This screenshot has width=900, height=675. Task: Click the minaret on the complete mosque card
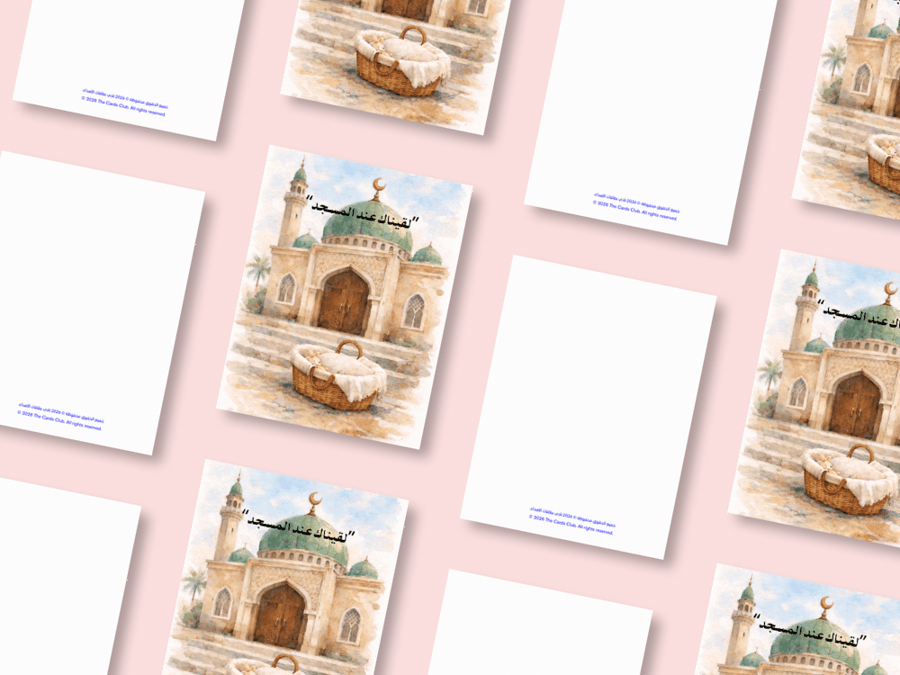point(294,202)
